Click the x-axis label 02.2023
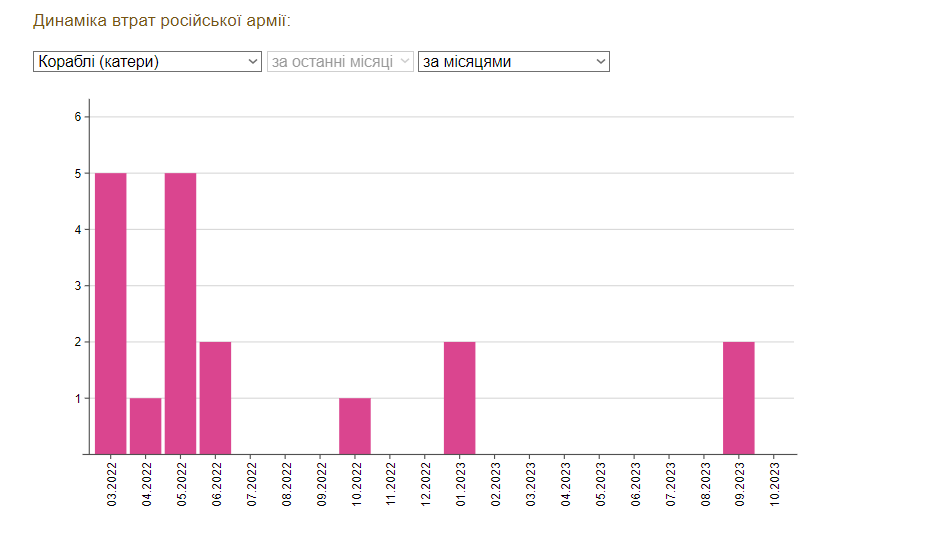Screen dimensions: 929x545 (x=496, y=485)
